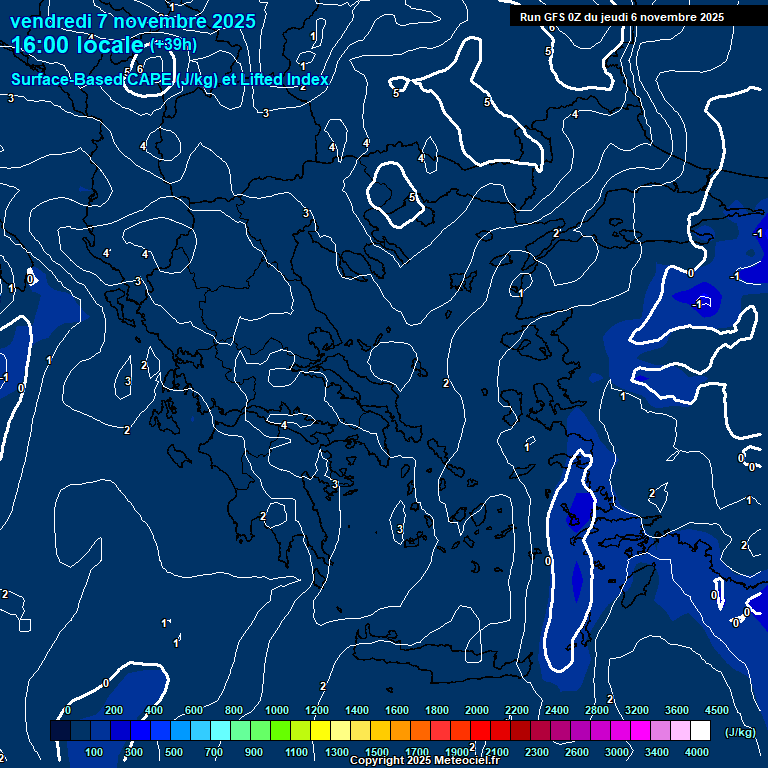Image resolution: width=768 pixels, height=768 pixels.
Task: Click the "4000" legend value
Action: (x=696, y=752)
